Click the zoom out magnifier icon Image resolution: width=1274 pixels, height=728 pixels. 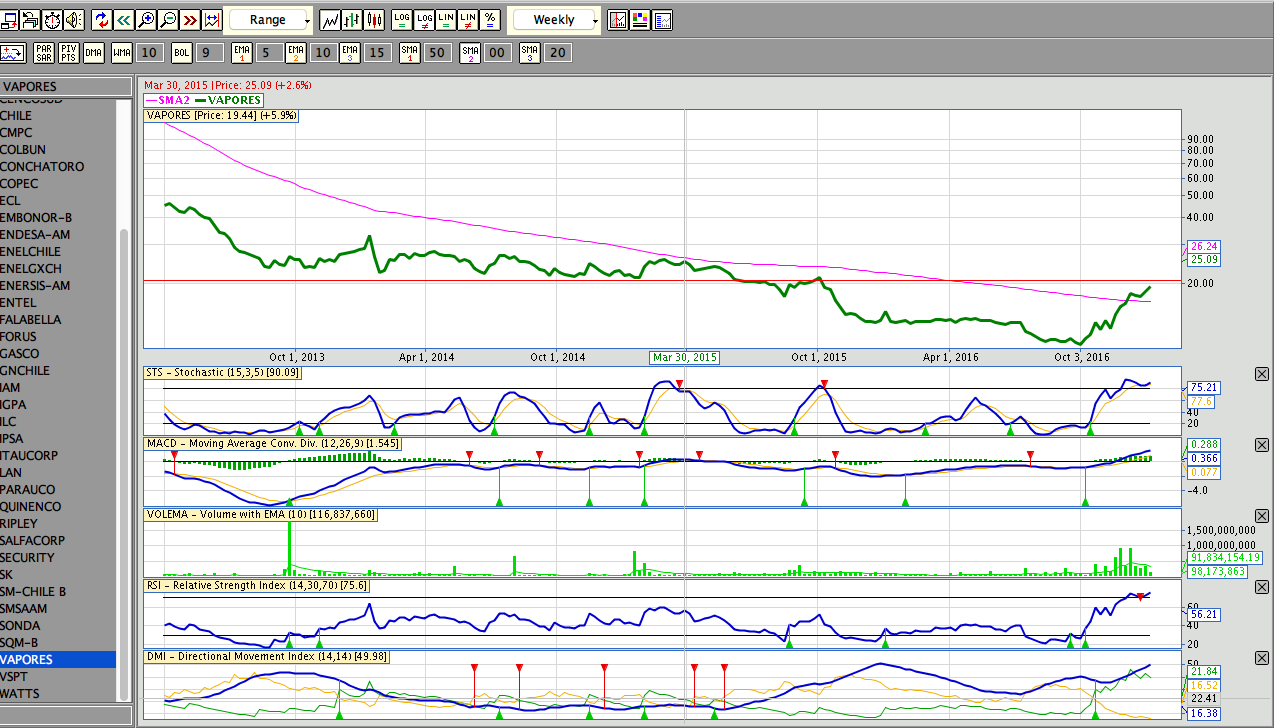pyautogui.click(x=168, y=20)
